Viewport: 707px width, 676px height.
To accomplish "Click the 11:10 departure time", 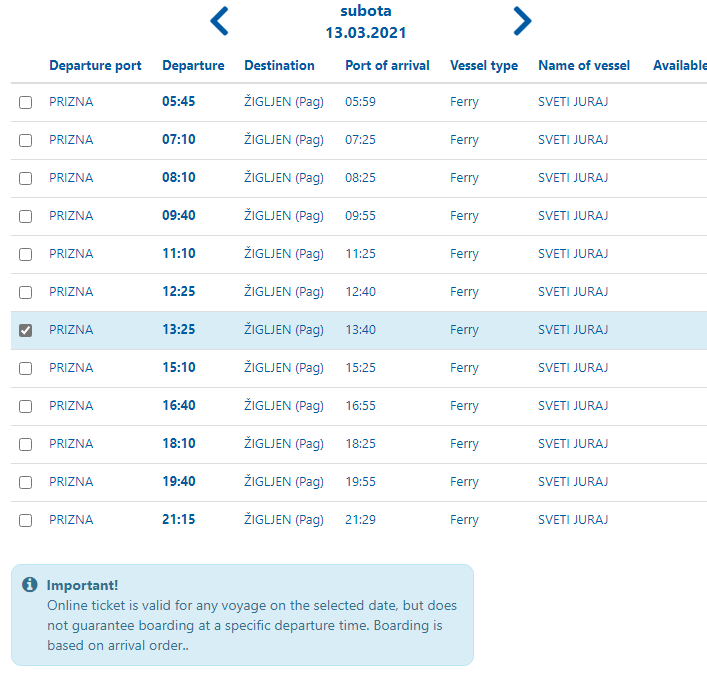I will click(179, 254).
